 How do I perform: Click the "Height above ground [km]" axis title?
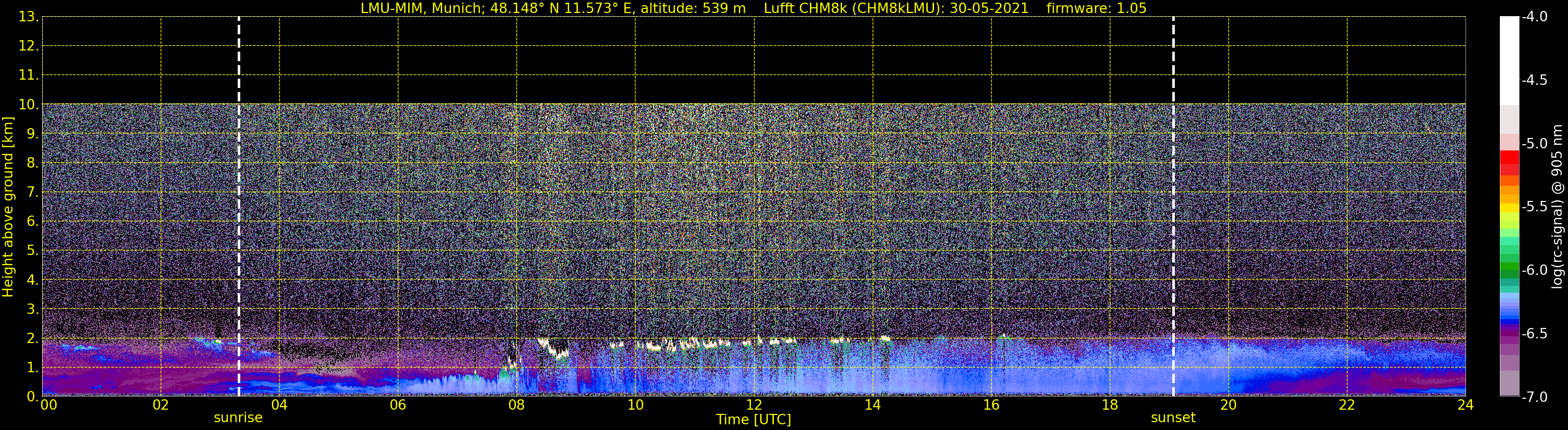click(x=8, y=207)
